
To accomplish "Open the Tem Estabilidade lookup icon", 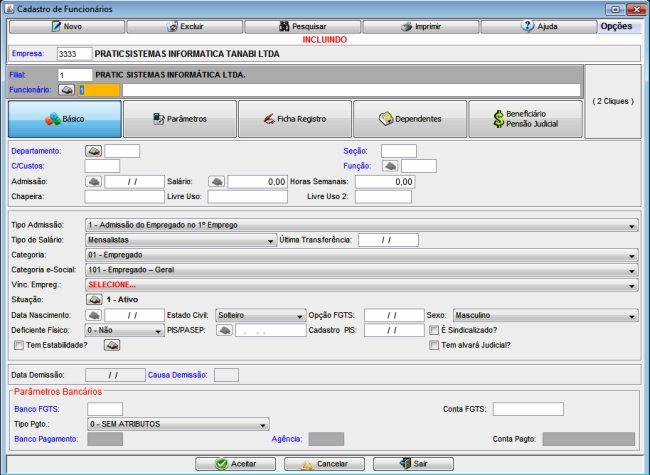I will point(112,345).
